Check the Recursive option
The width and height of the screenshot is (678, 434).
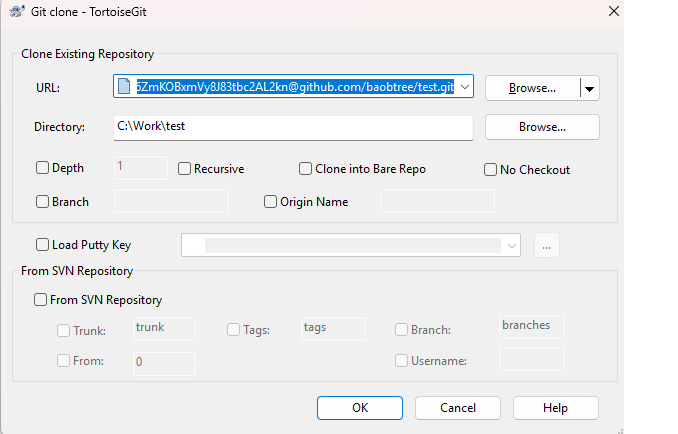(x=184, y=169)
